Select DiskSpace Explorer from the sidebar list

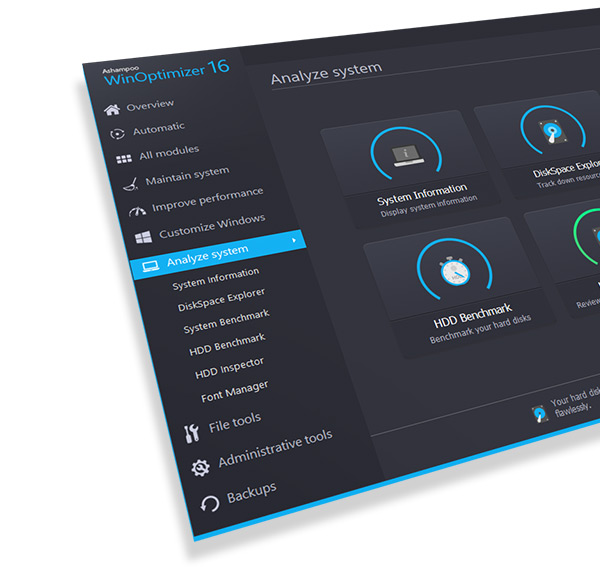pos(221,299)
